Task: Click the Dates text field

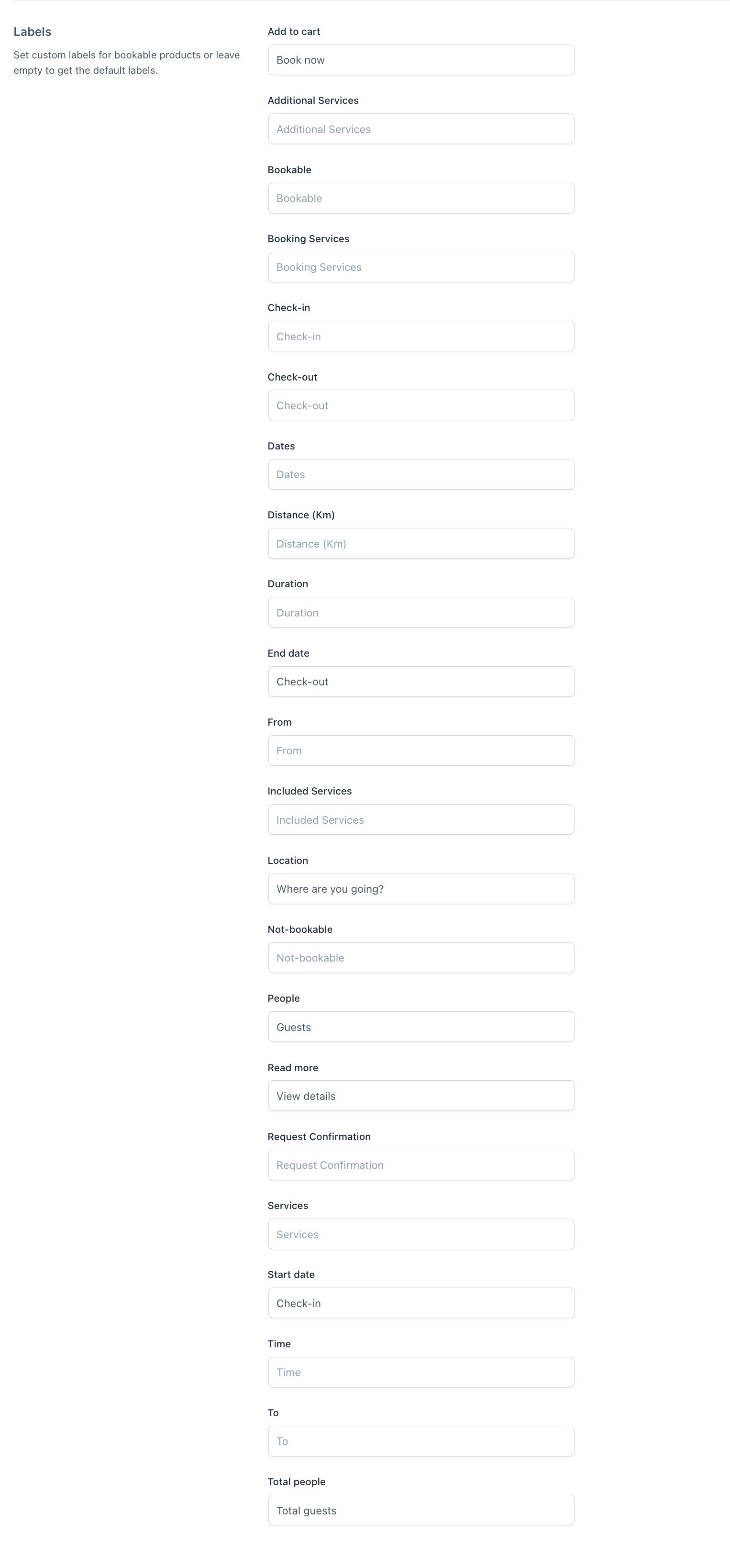Action: point(421,474)
